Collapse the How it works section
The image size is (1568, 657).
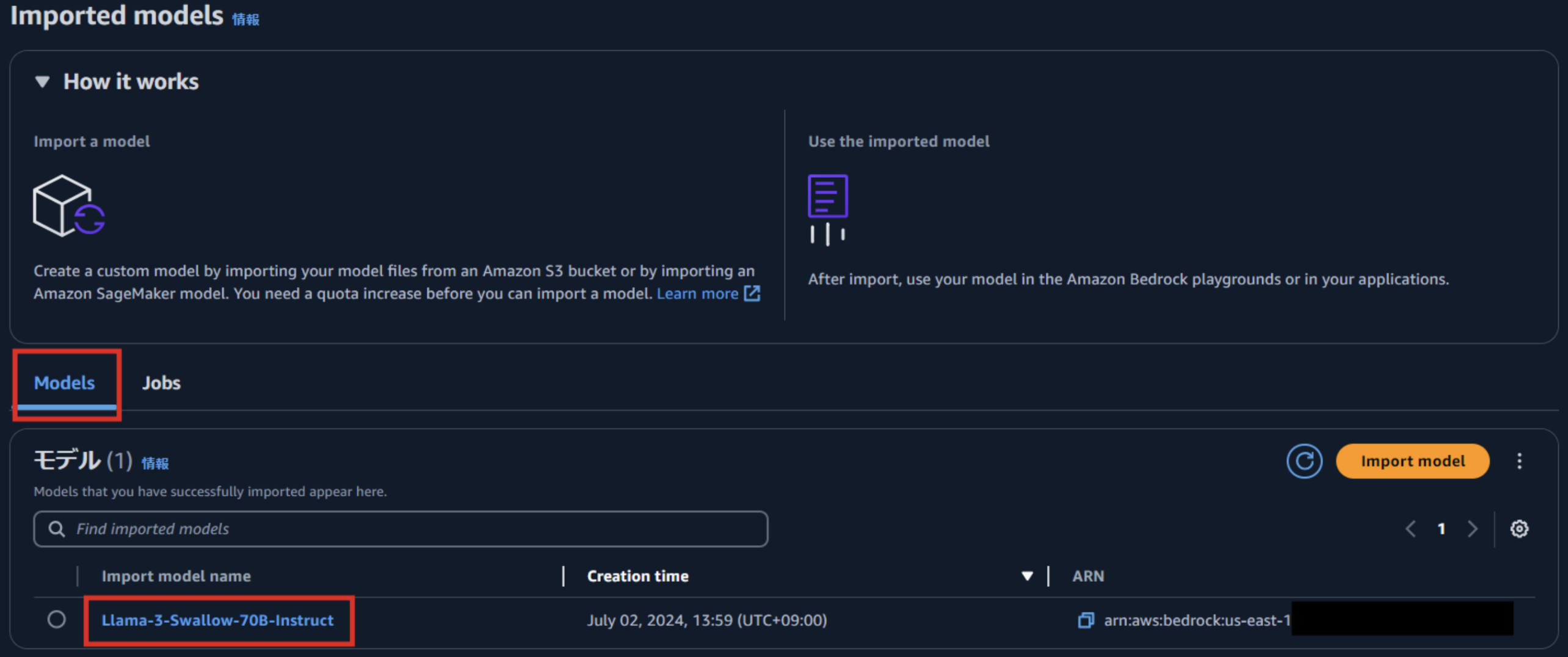[42, 81]
